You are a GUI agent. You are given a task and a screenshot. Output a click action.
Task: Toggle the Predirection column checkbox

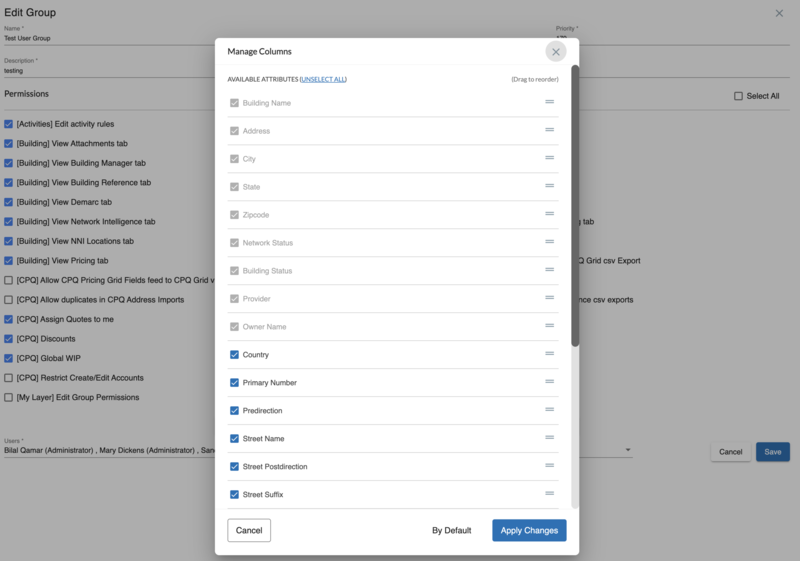pyautogui.click(x=234, y=411)
